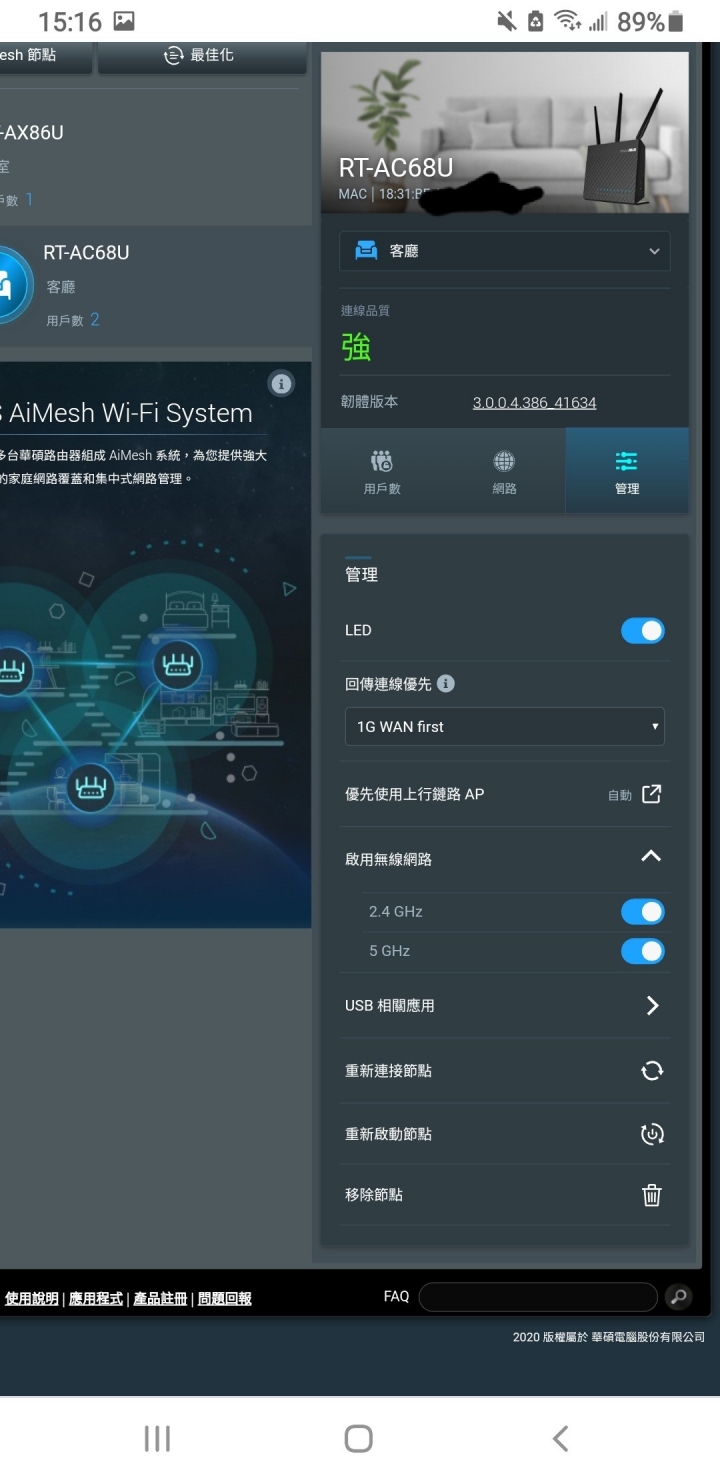The width and height of the screenshot is (720, 1480).
Task: Open the 使用說明 link
Action: [31, 1298]
